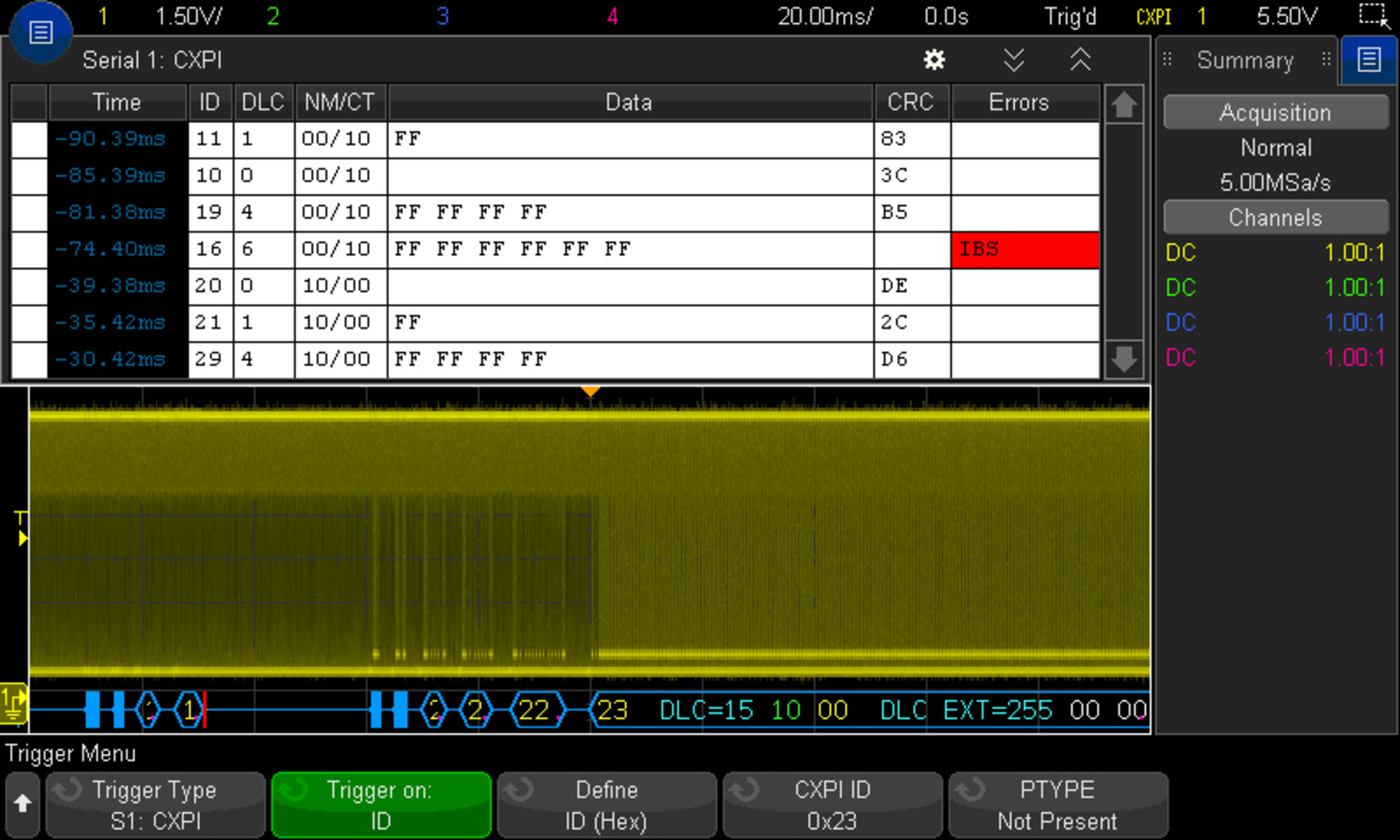This screenshot has height=840, width=1400.
Task: Open the Trigger on: ID selection softkey
Action: click(x=380, y=804)
